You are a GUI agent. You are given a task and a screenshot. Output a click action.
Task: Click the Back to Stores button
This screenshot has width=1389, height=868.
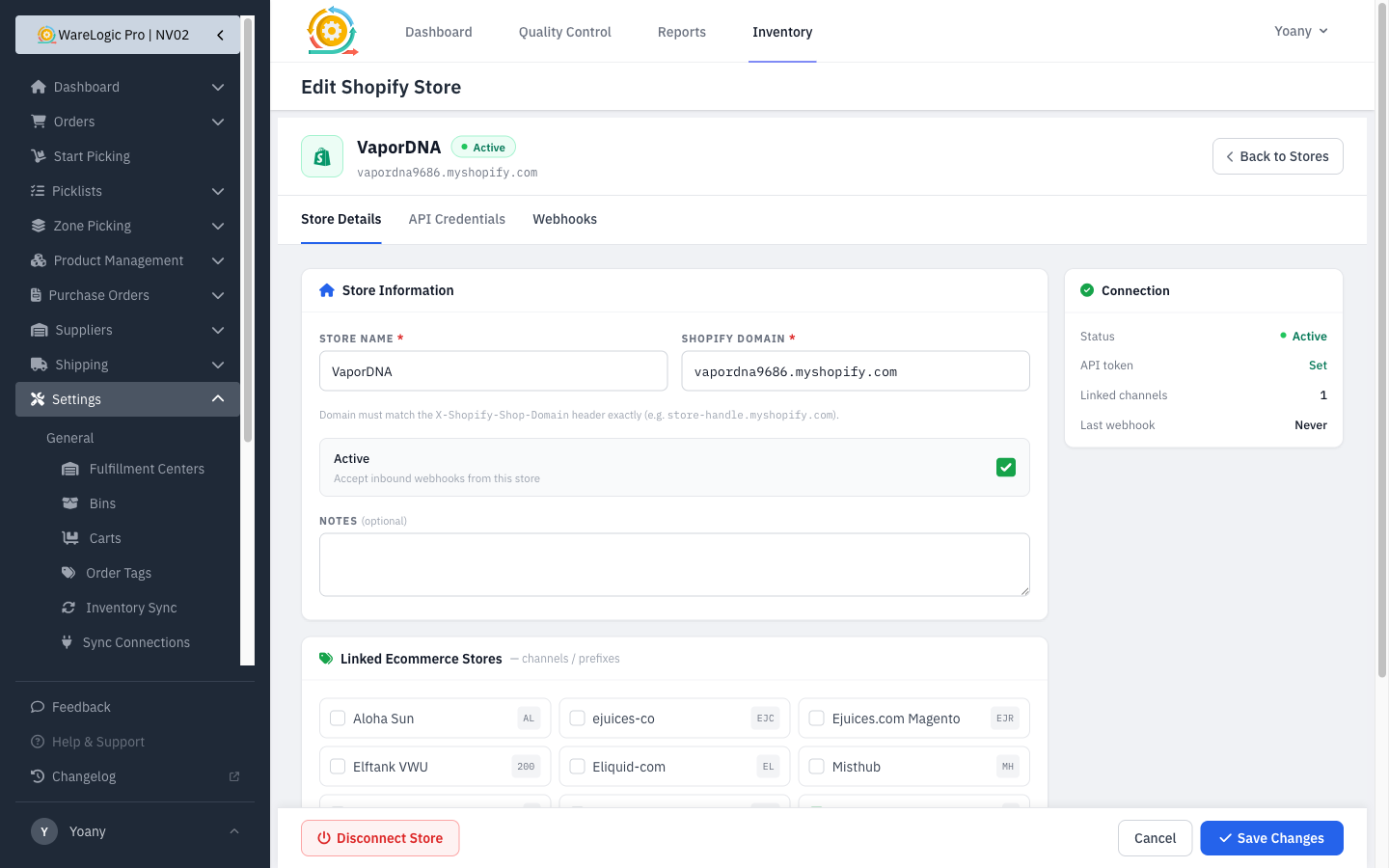coord(1278,156)
